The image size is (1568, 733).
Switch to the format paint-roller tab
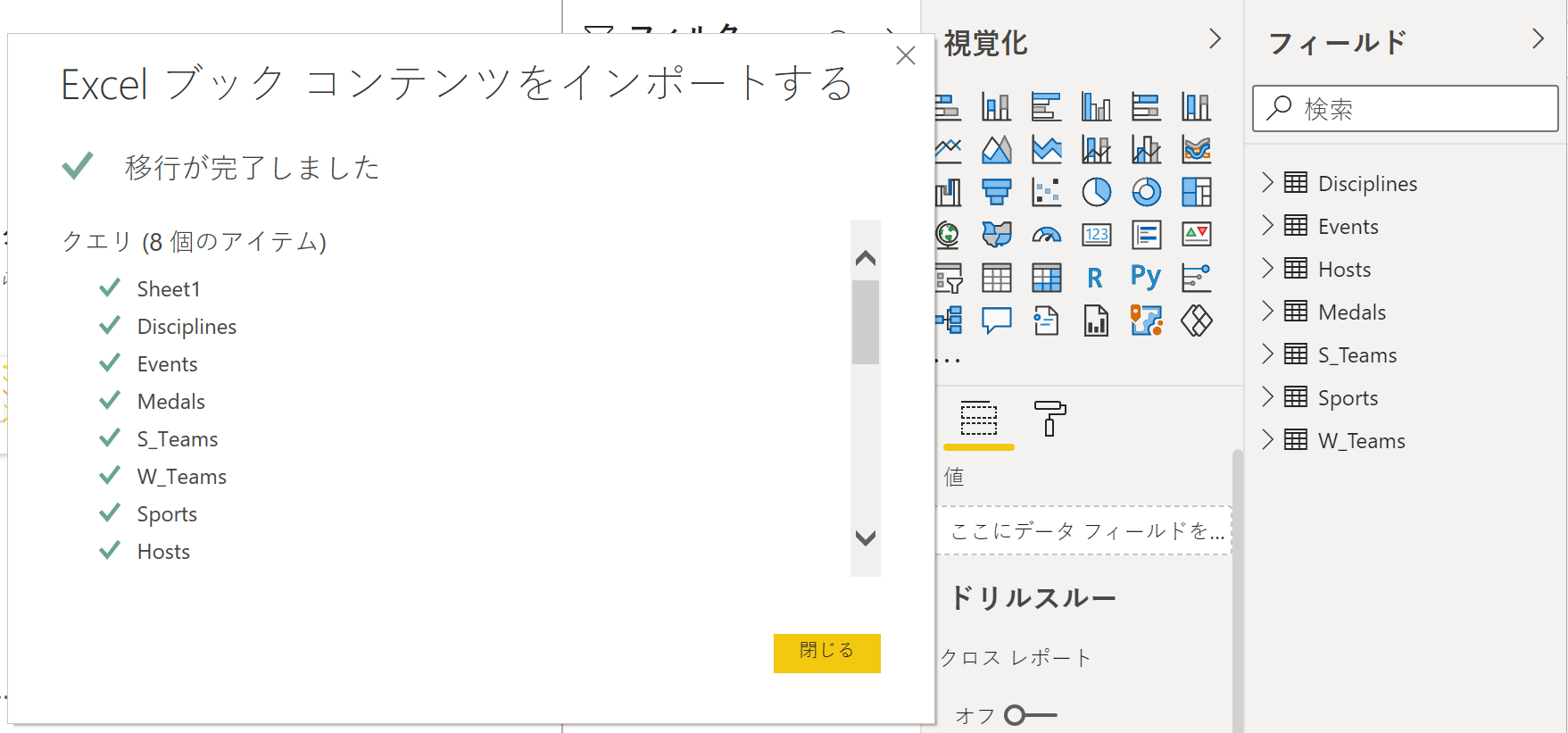click(x=1049, y=419)
